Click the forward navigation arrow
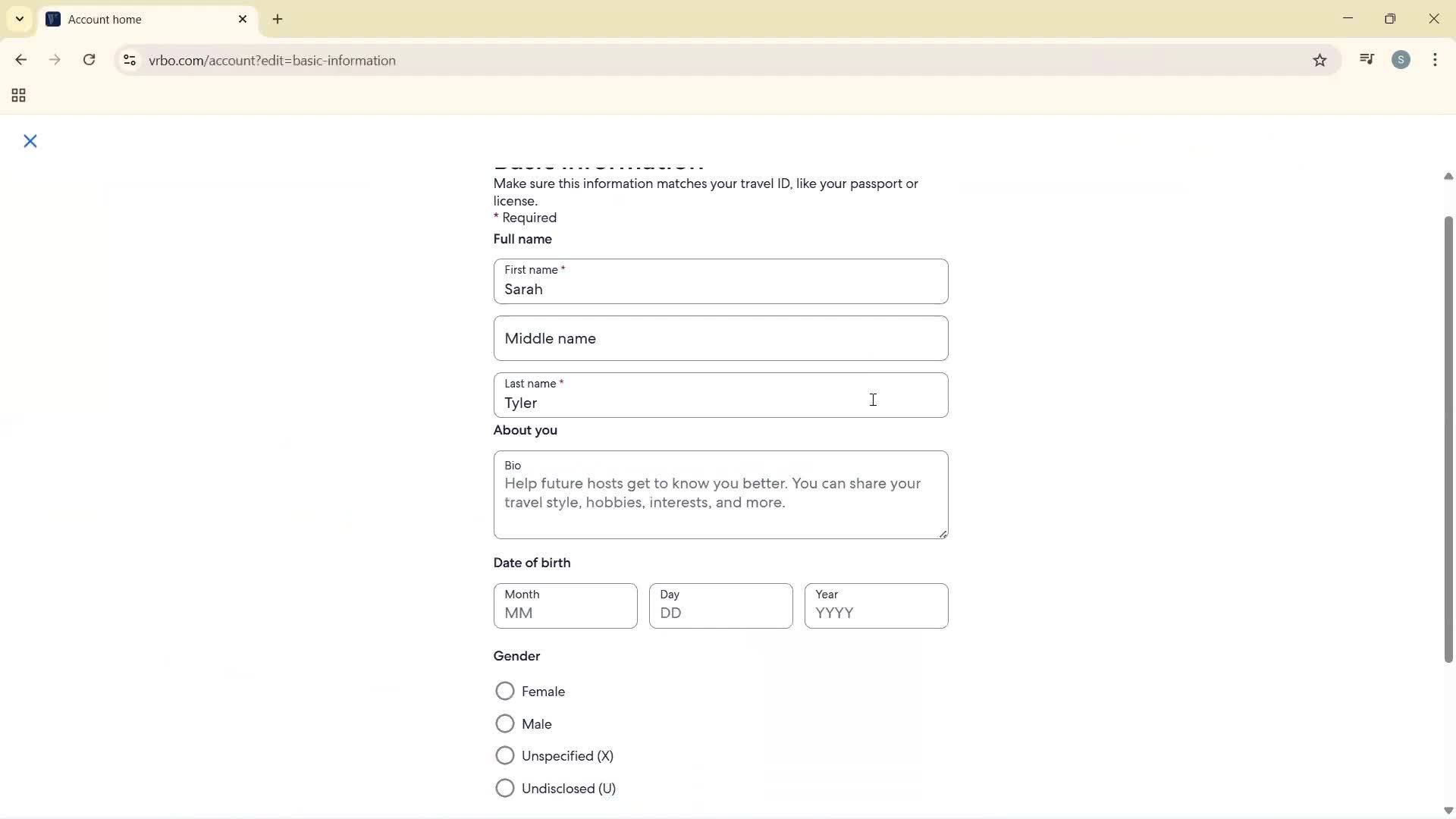This screenshot has height=819, width=1456. point(55,60)
